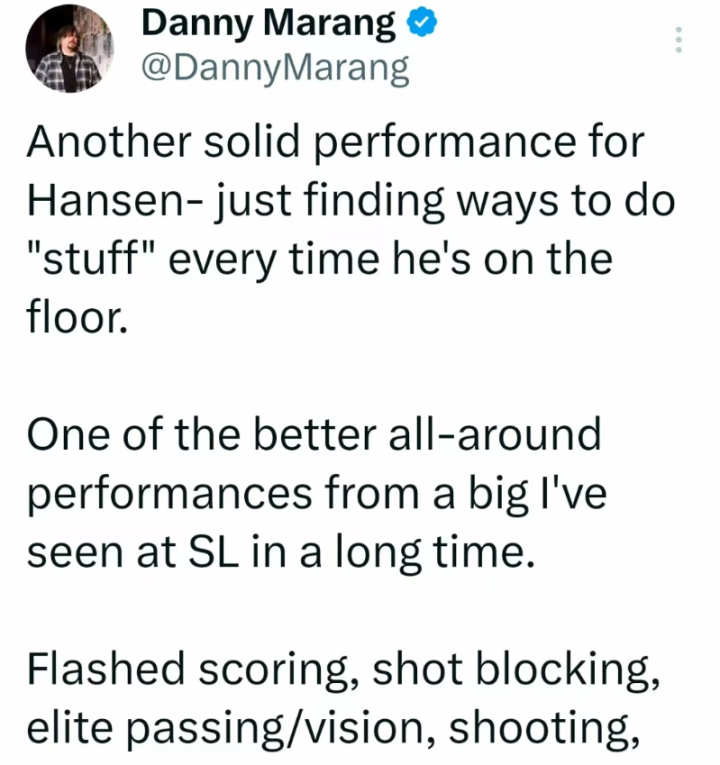
Task: Click the words "long time."
Action: point(436,554)
